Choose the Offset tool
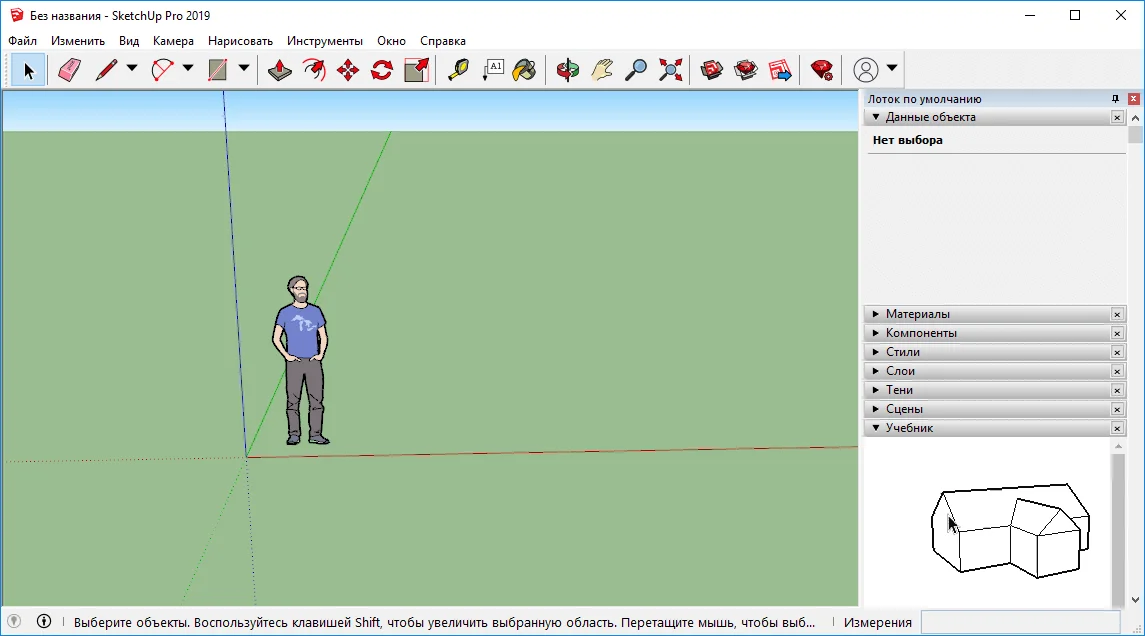This screenshot has height=636, width=1145. coord(314,70)
